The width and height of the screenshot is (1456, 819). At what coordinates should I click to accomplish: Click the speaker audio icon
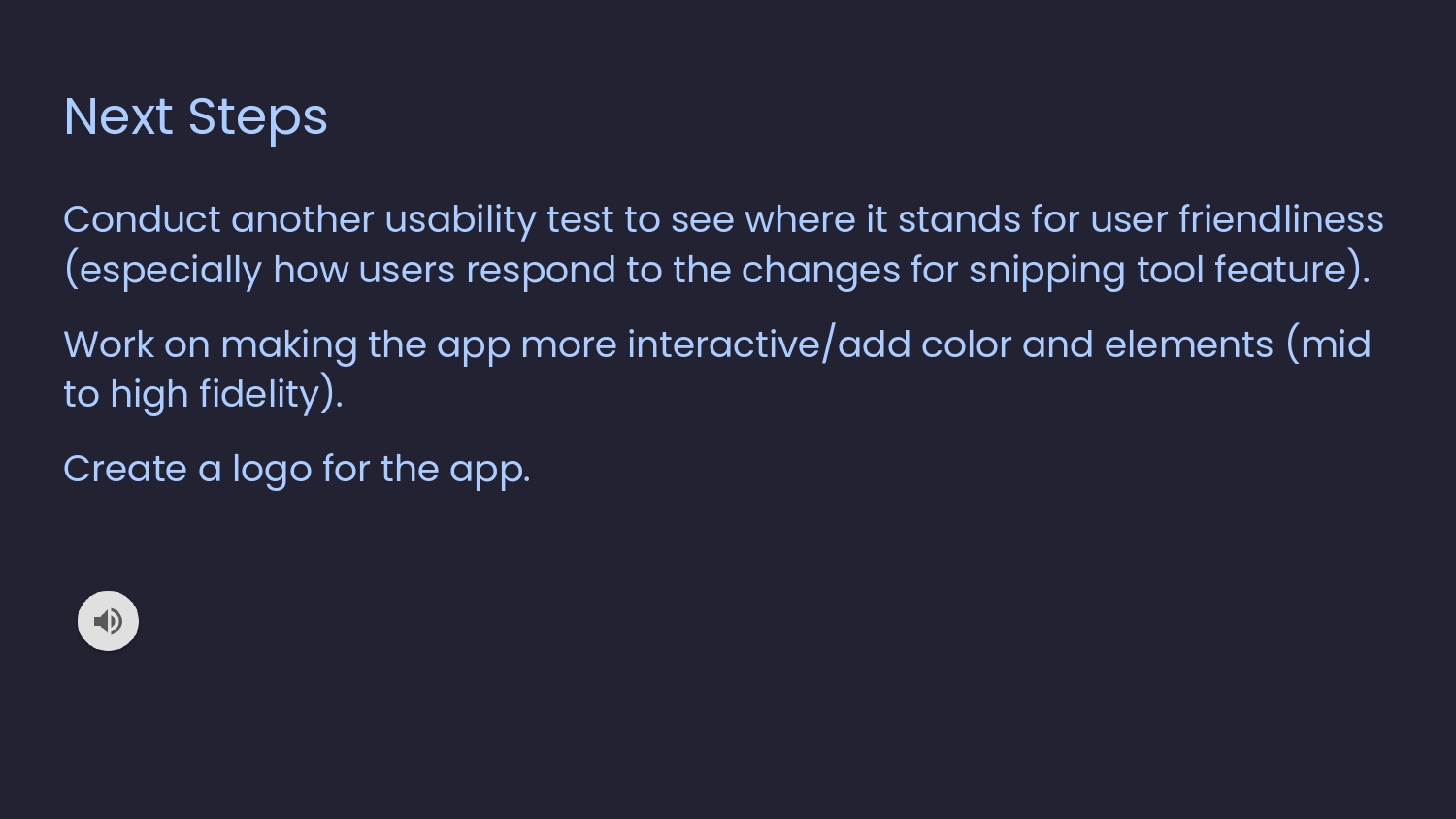108,621
